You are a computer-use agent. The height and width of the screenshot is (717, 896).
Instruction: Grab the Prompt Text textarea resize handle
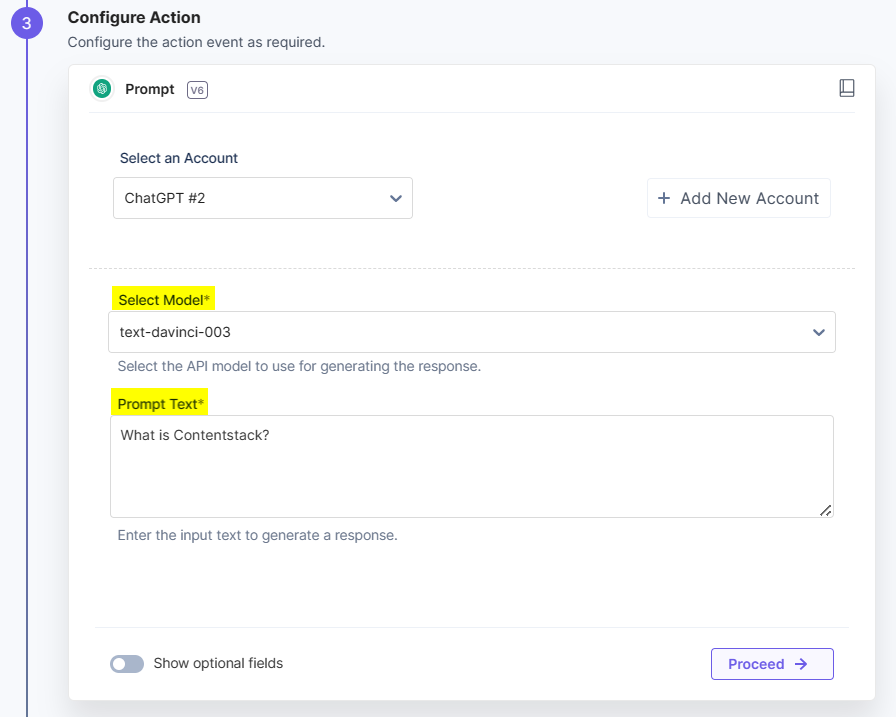825,510
